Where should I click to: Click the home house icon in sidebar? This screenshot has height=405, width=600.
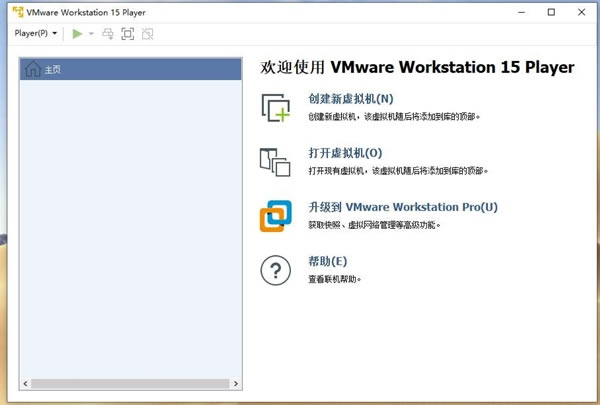(x=33, y=69)
